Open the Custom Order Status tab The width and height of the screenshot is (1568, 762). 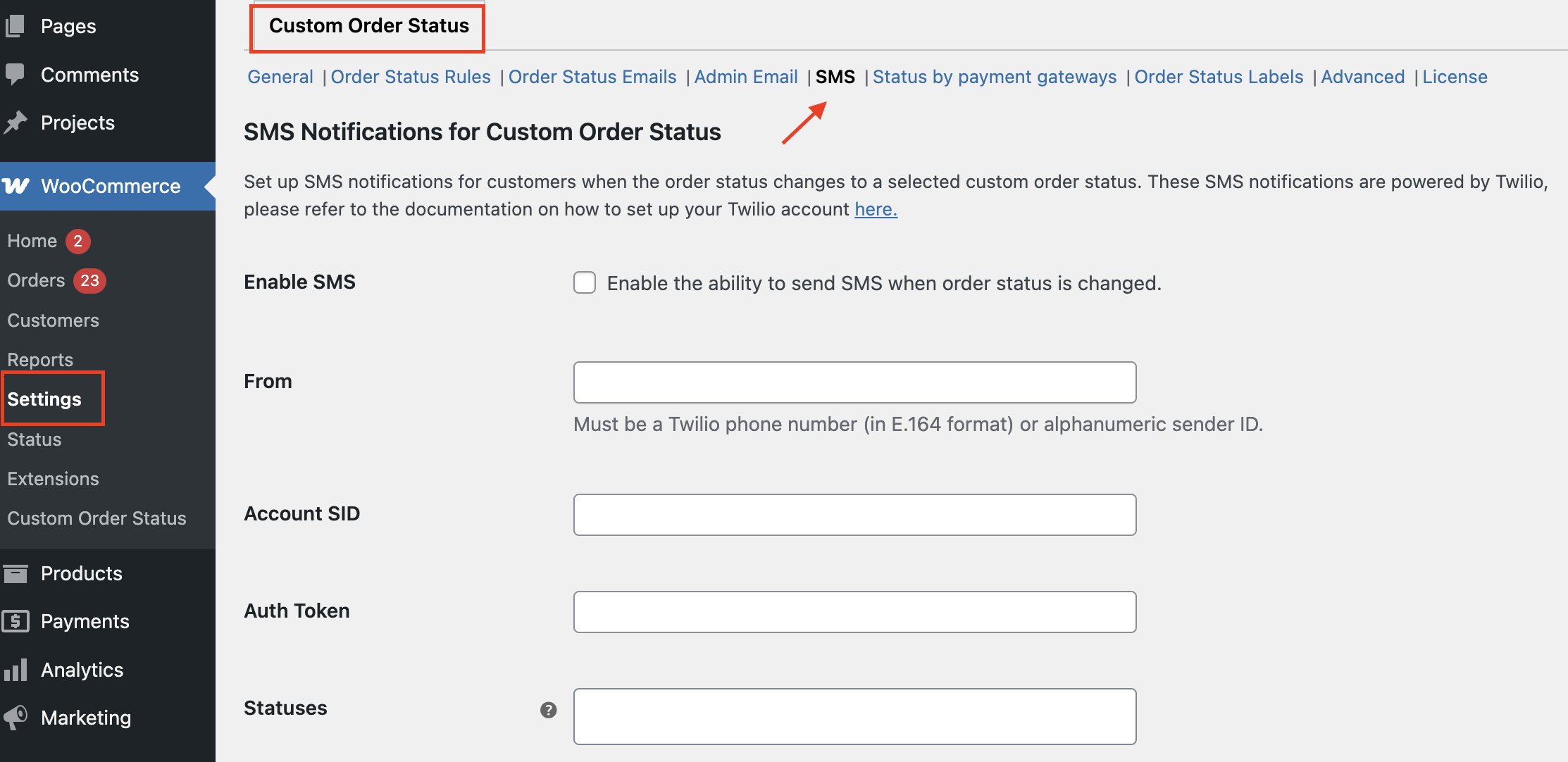click(369, 25)
